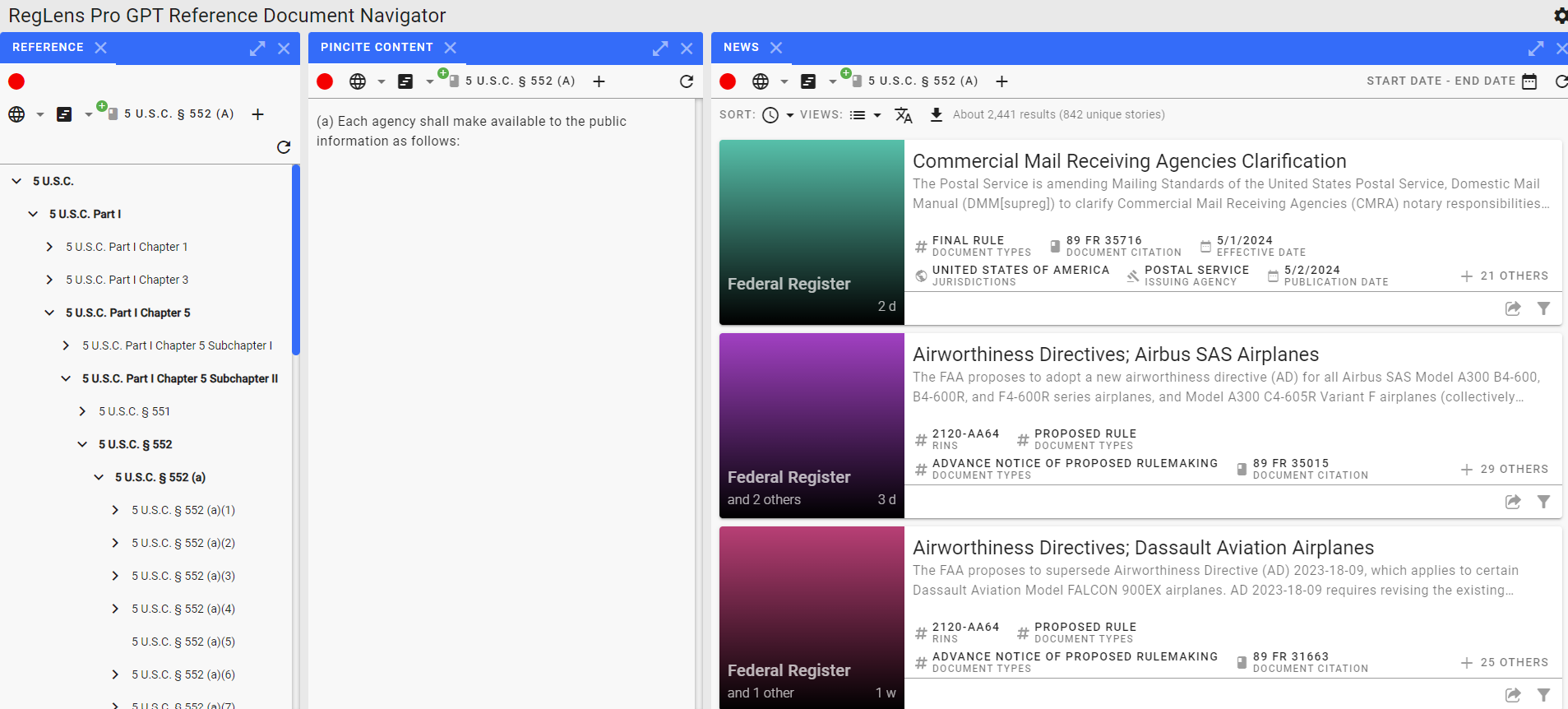Add new citation with plus in Pincite Content panel
Image resolution: width=1568 pixels, height=709 pixels.
click(599, 81)
